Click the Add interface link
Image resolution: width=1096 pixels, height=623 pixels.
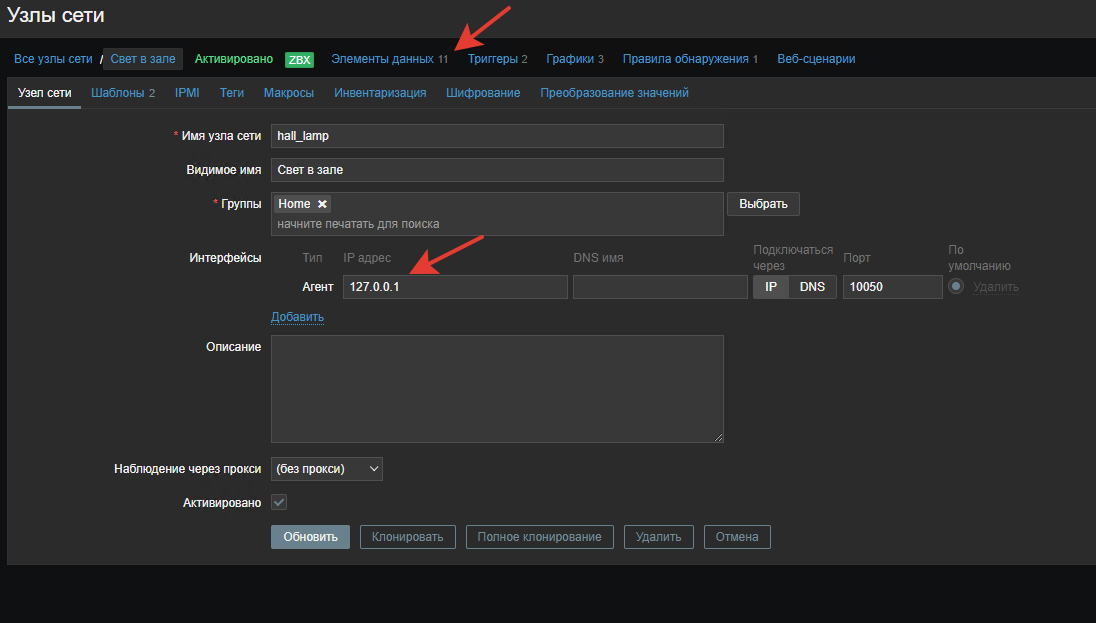[x=297, y=317]
